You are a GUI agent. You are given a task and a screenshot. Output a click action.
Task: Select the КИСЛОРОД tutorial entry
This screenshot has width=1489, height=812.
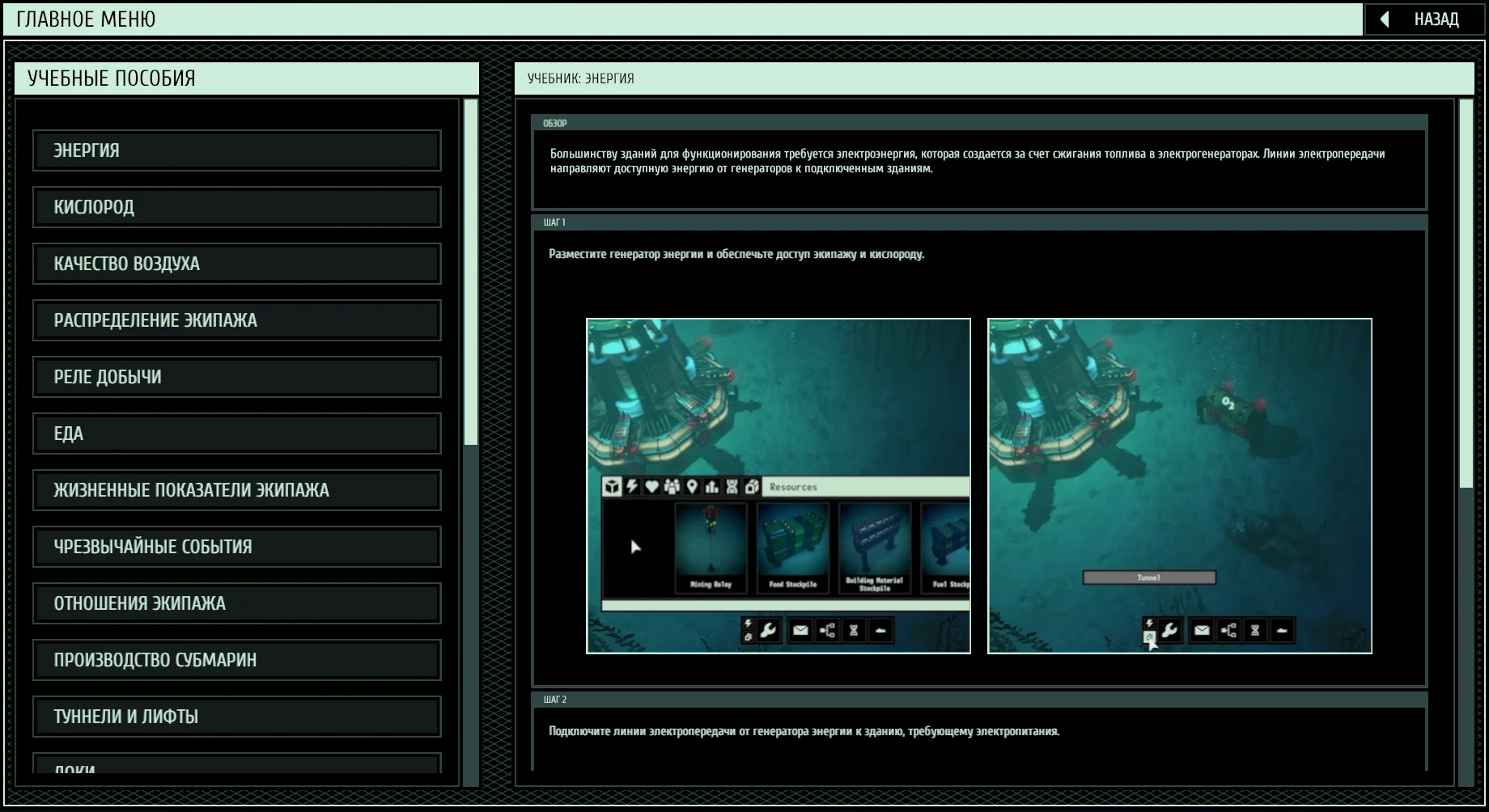click(x=237, y=207)
